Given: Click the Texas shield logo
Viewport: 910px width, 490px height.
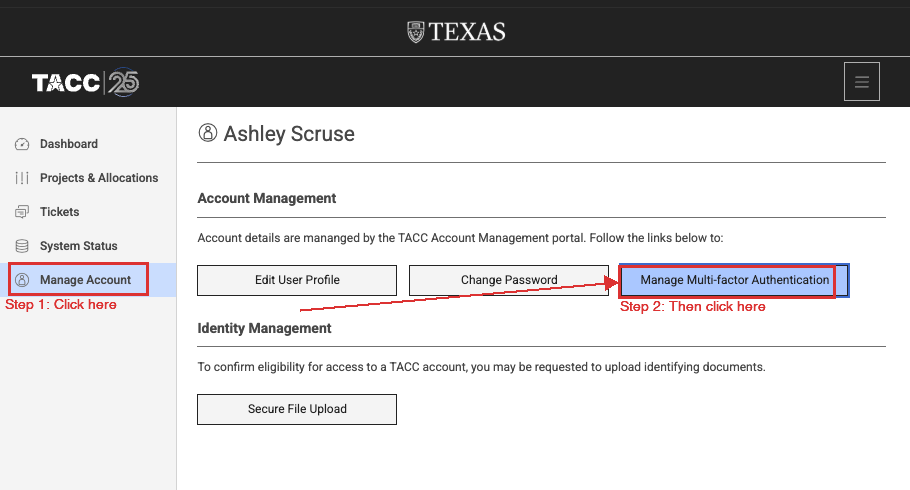Looking at the screenshot, I should (416, 32).
